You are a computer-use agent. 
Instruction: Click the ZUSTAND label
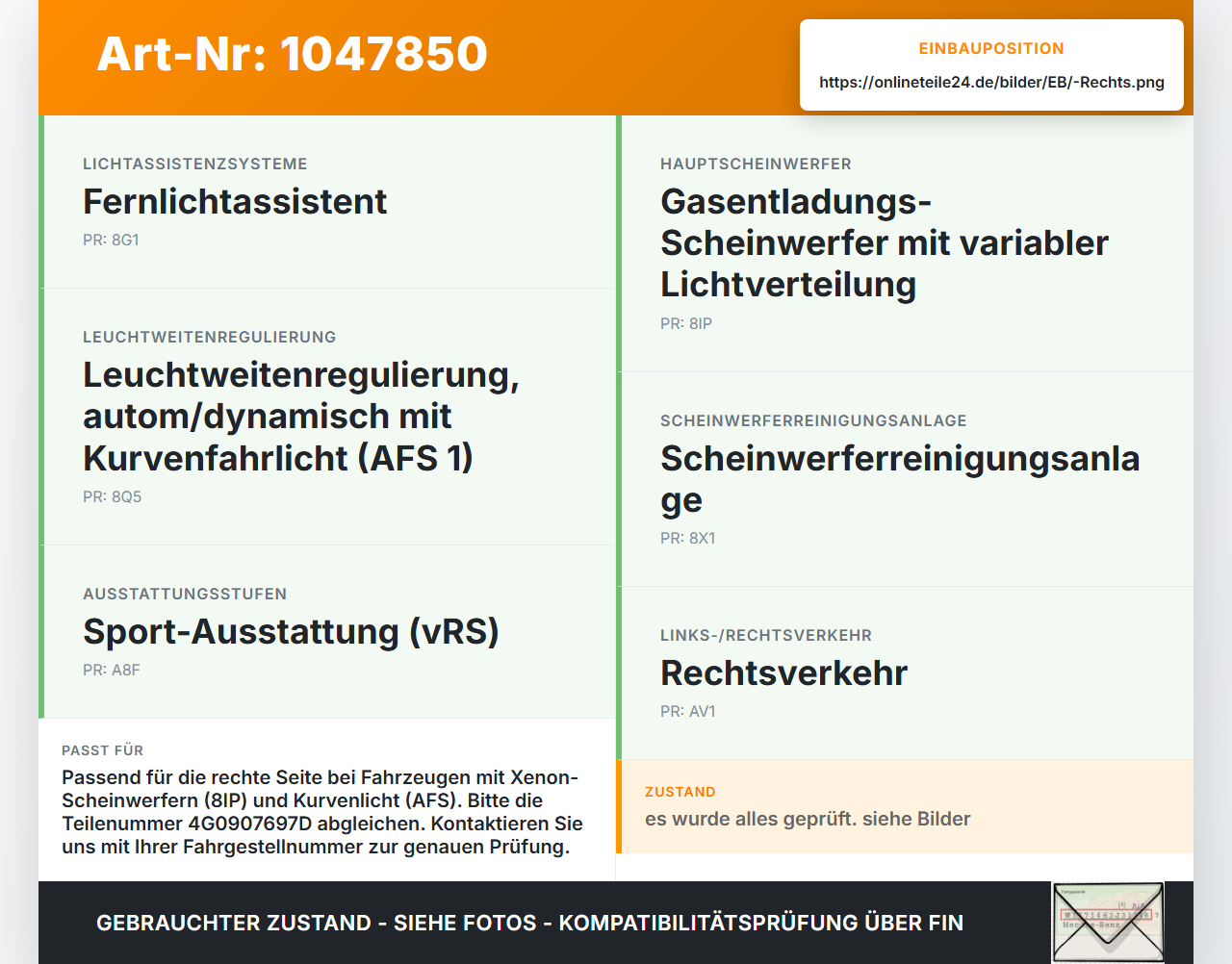[x=680, y=792]
